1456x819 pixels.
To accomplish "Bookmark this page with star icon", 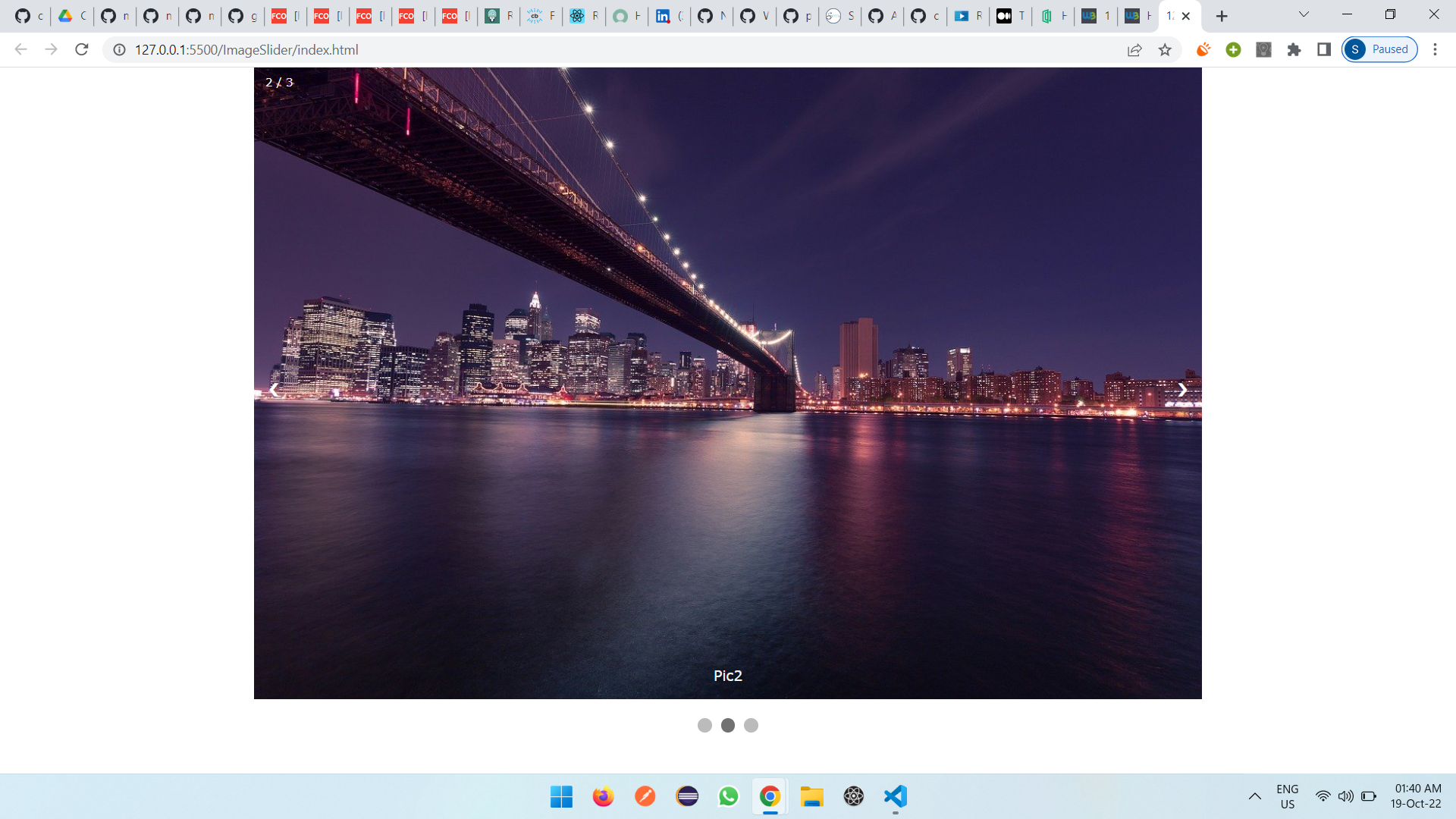I will [x=1165, y=50].
